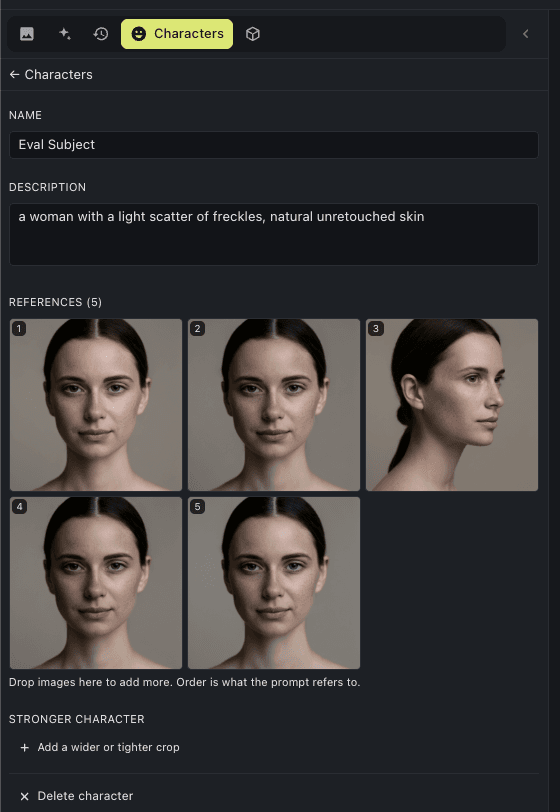Select reference image 1

coord(96,404)
